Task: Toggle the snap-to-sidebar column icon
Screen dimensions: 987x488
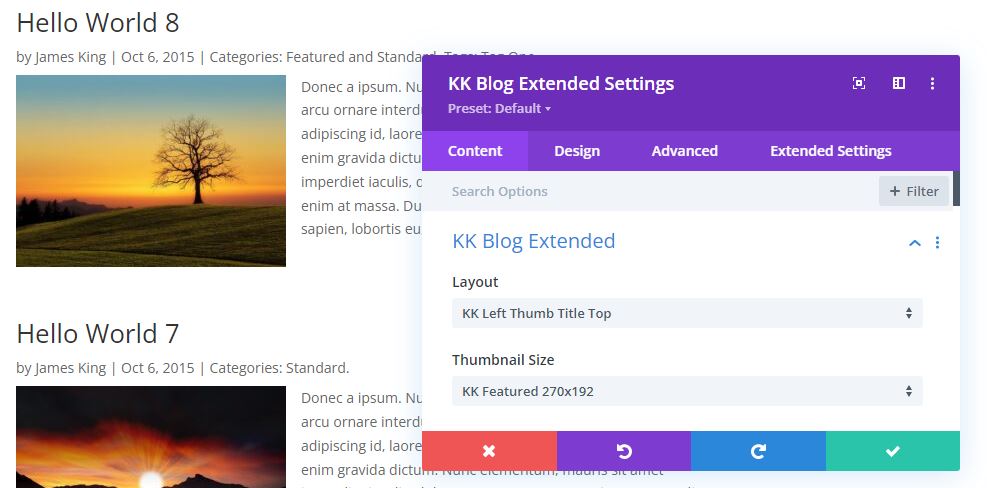Action: 898,83
